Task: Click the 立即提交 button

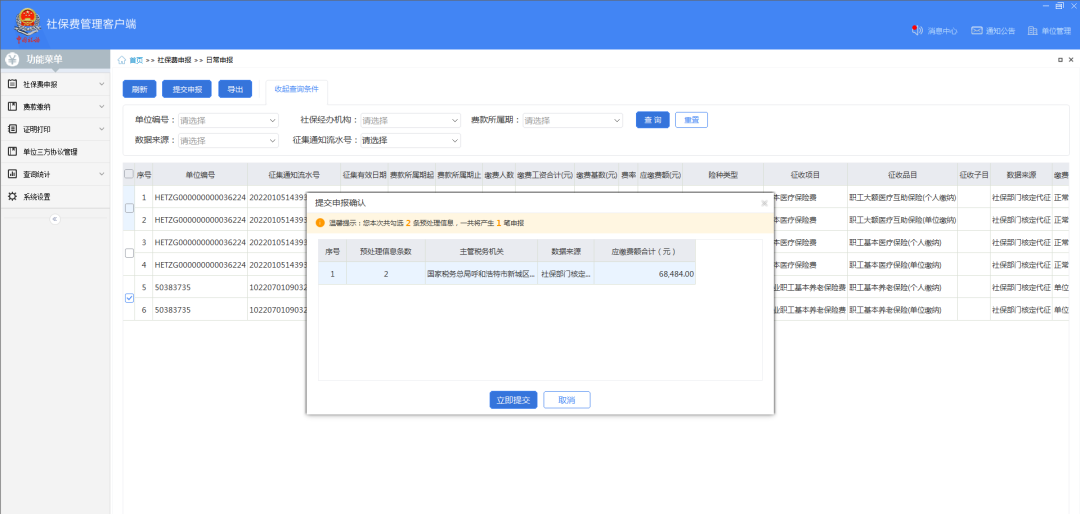Action: pos(514,399)
